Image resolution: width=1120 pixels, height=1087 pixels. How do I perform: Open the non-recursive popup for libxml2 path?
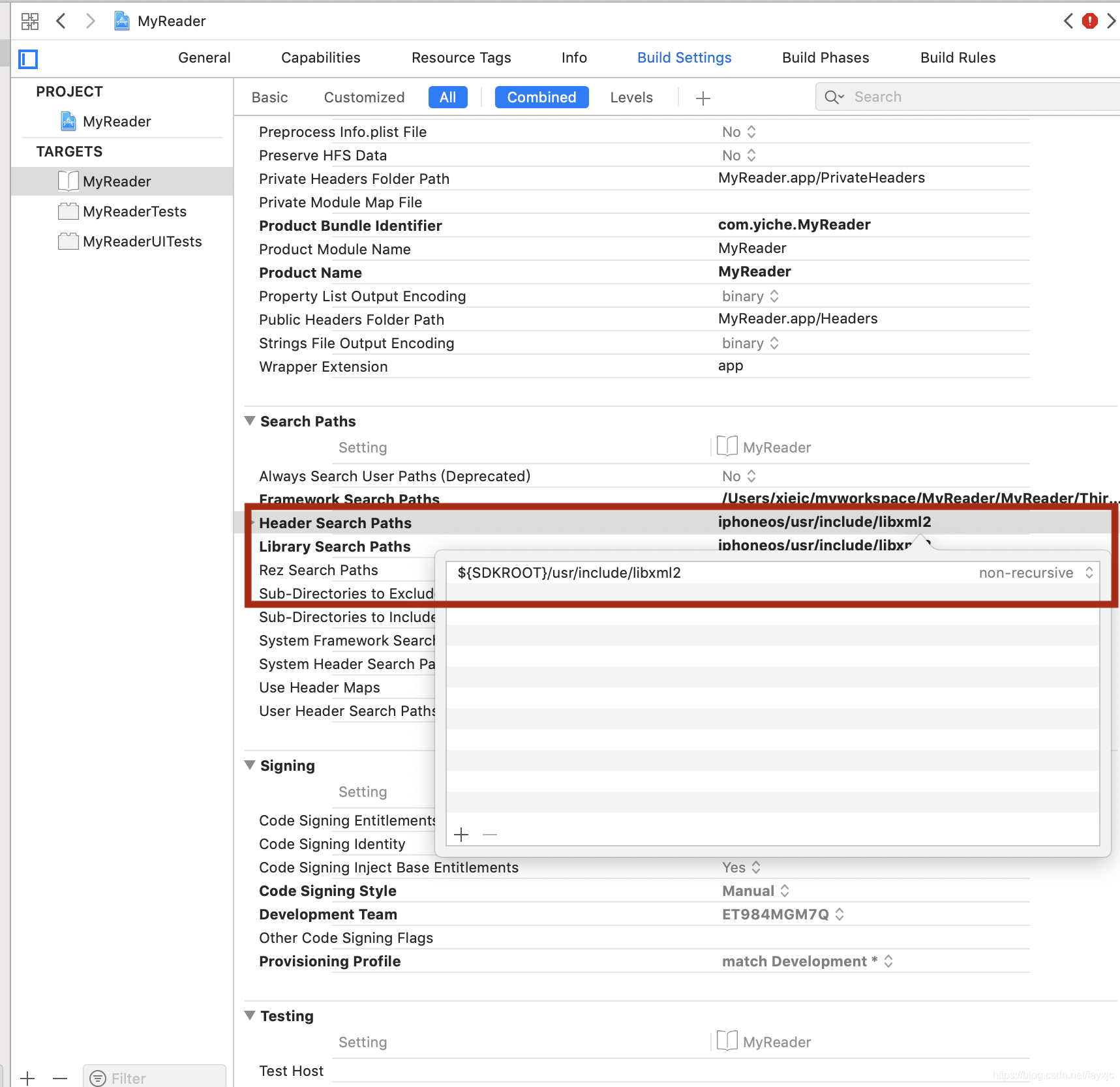pos(1036,573)
